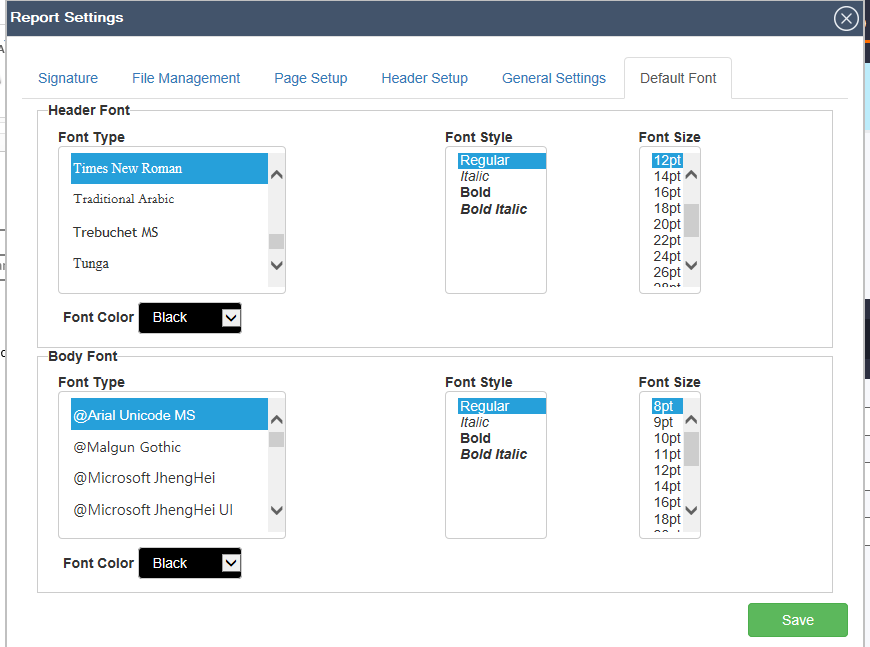Open Header Font Color dropdown
The height and width of the screenshot is (647, 870).
(190, 318)
